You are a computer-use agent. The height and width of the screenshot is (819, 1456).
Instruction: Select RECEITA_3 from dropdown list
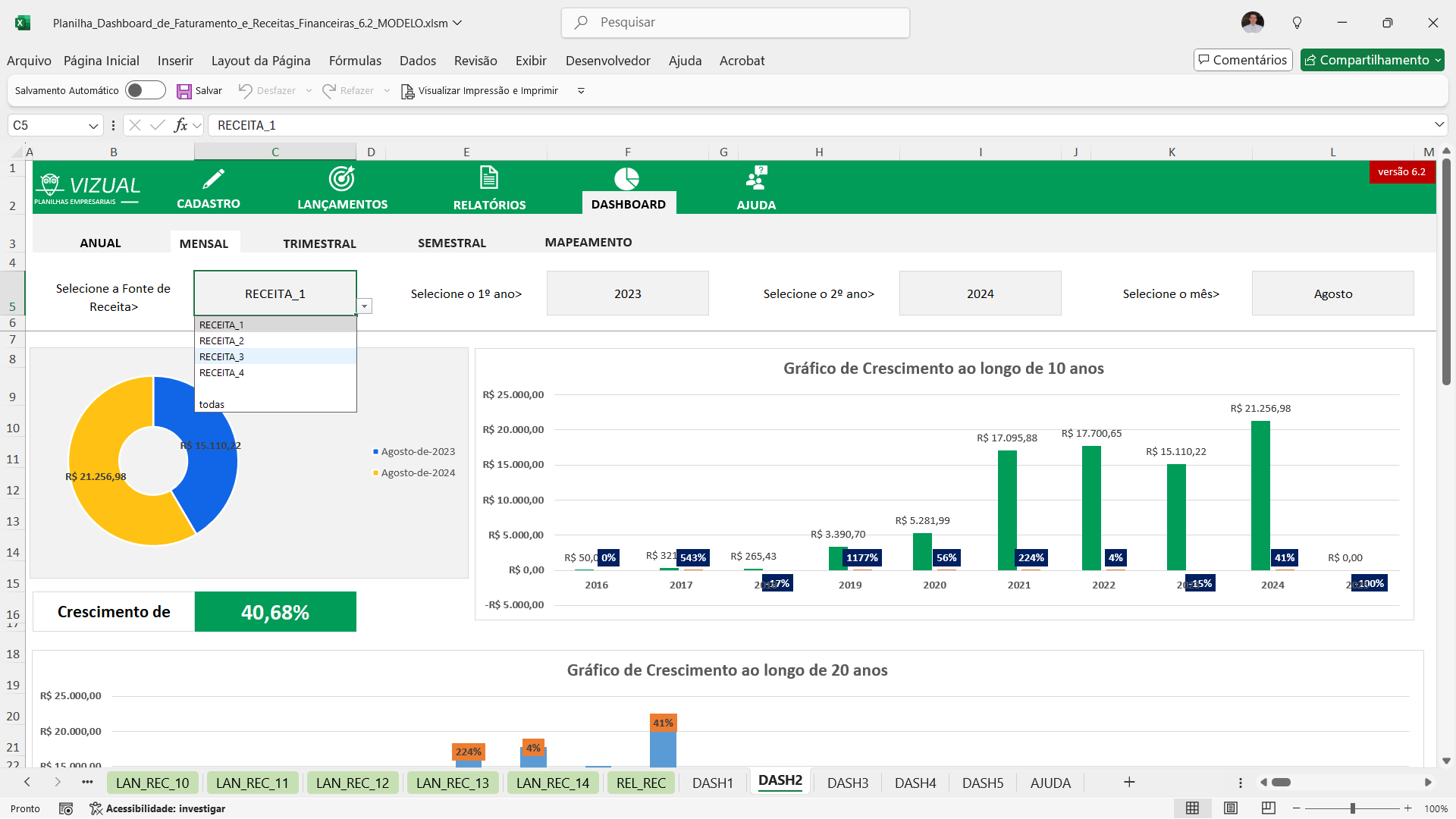pos(222,357)
